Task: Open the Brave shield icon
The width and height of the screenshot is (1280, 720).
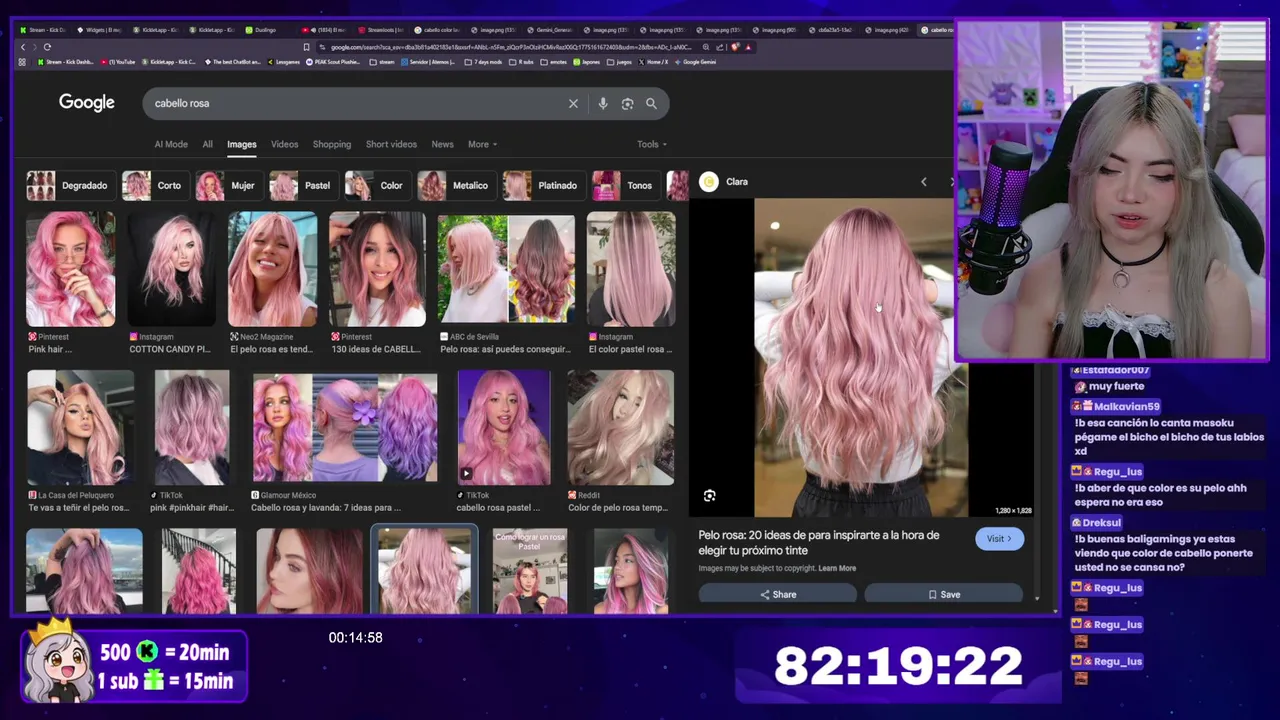Action: point(735,47)
